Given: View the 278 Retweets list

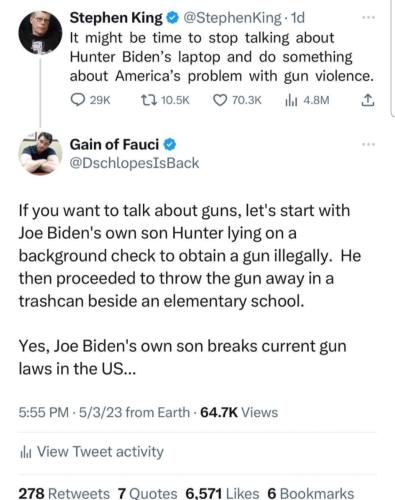Looking at the screenshot, I should (x=64, y=493).
